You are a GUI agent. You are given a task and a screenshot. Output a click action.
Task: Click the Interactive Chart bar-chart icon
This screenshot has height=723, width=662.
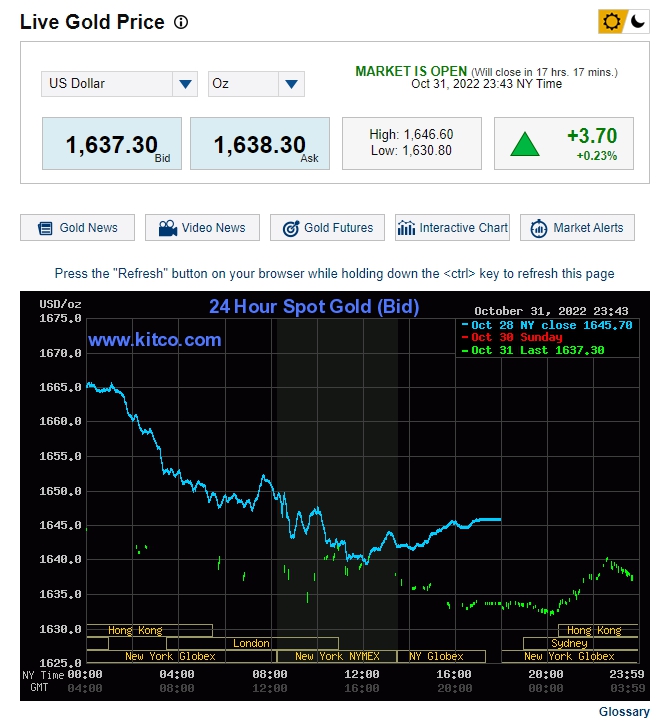(x=406, y=227)
